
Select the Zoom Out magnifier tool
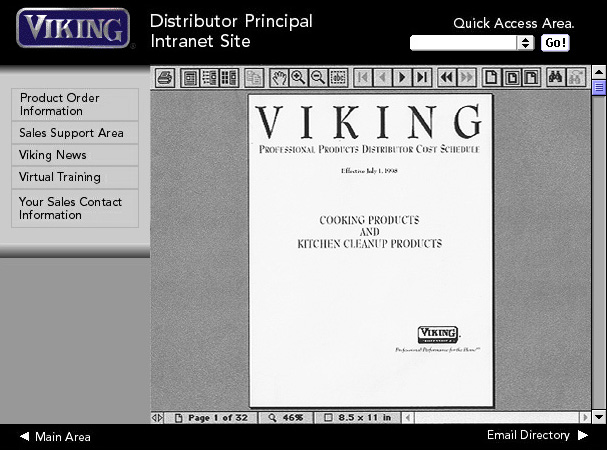point(318,78)
